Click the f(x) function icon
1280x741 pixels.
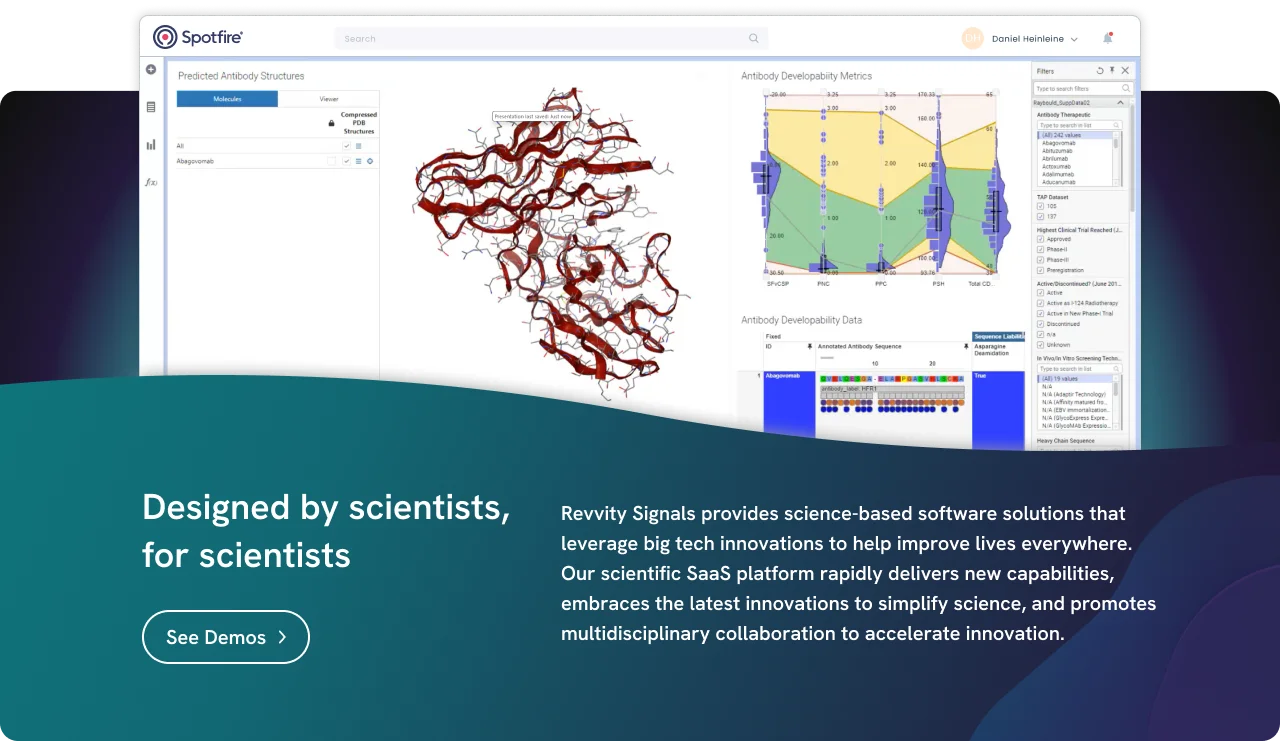(151, 182)
